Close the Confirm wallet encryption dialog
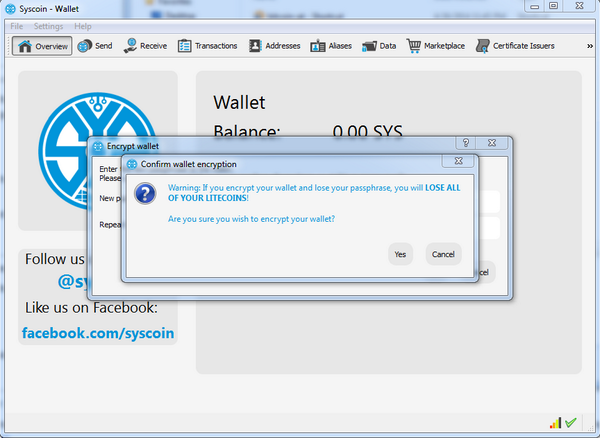Screen dimensions: 600x438 [458, 161]
